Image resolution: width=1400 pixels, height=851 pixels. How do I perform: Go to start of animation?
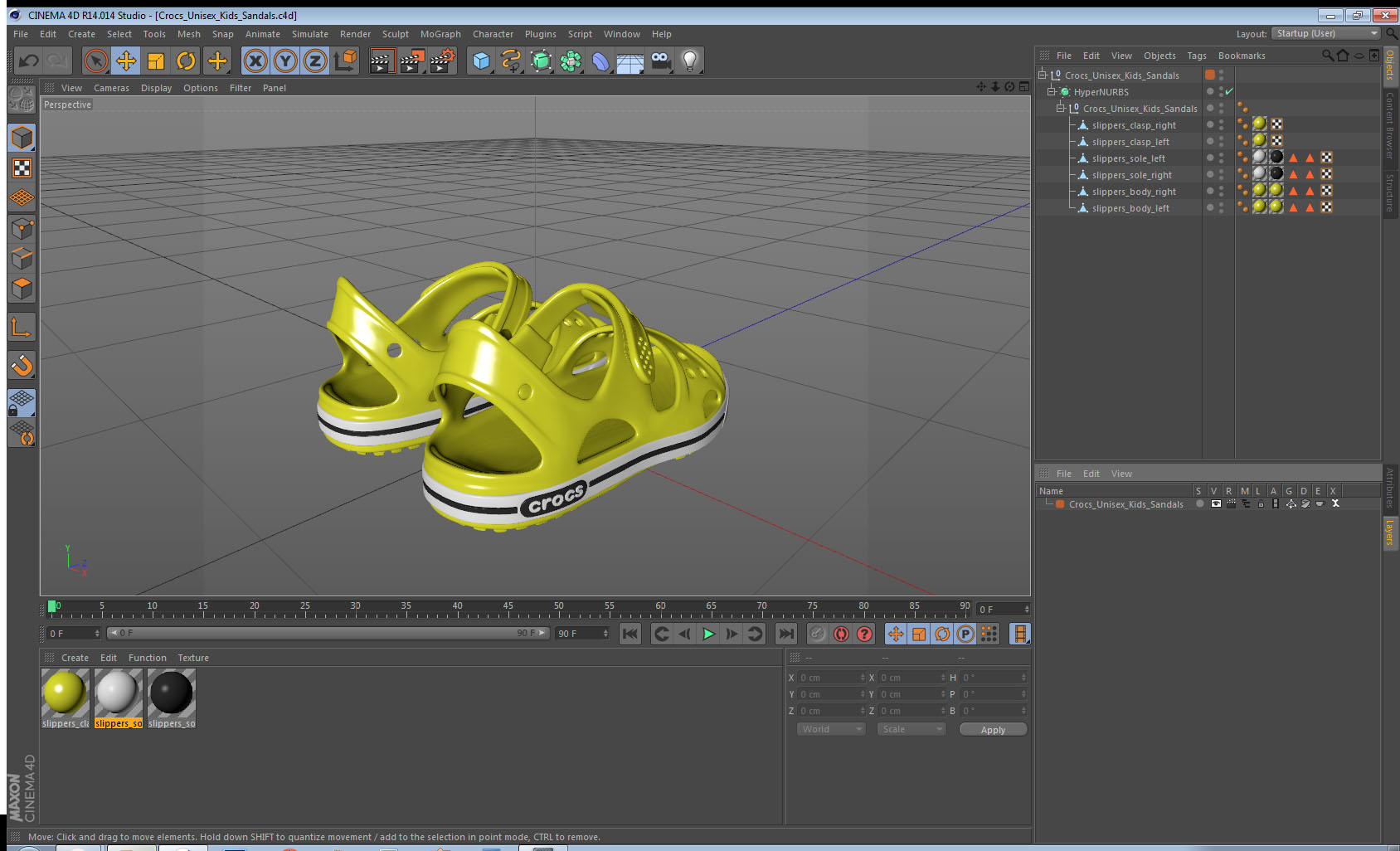[x=630, y=634]
